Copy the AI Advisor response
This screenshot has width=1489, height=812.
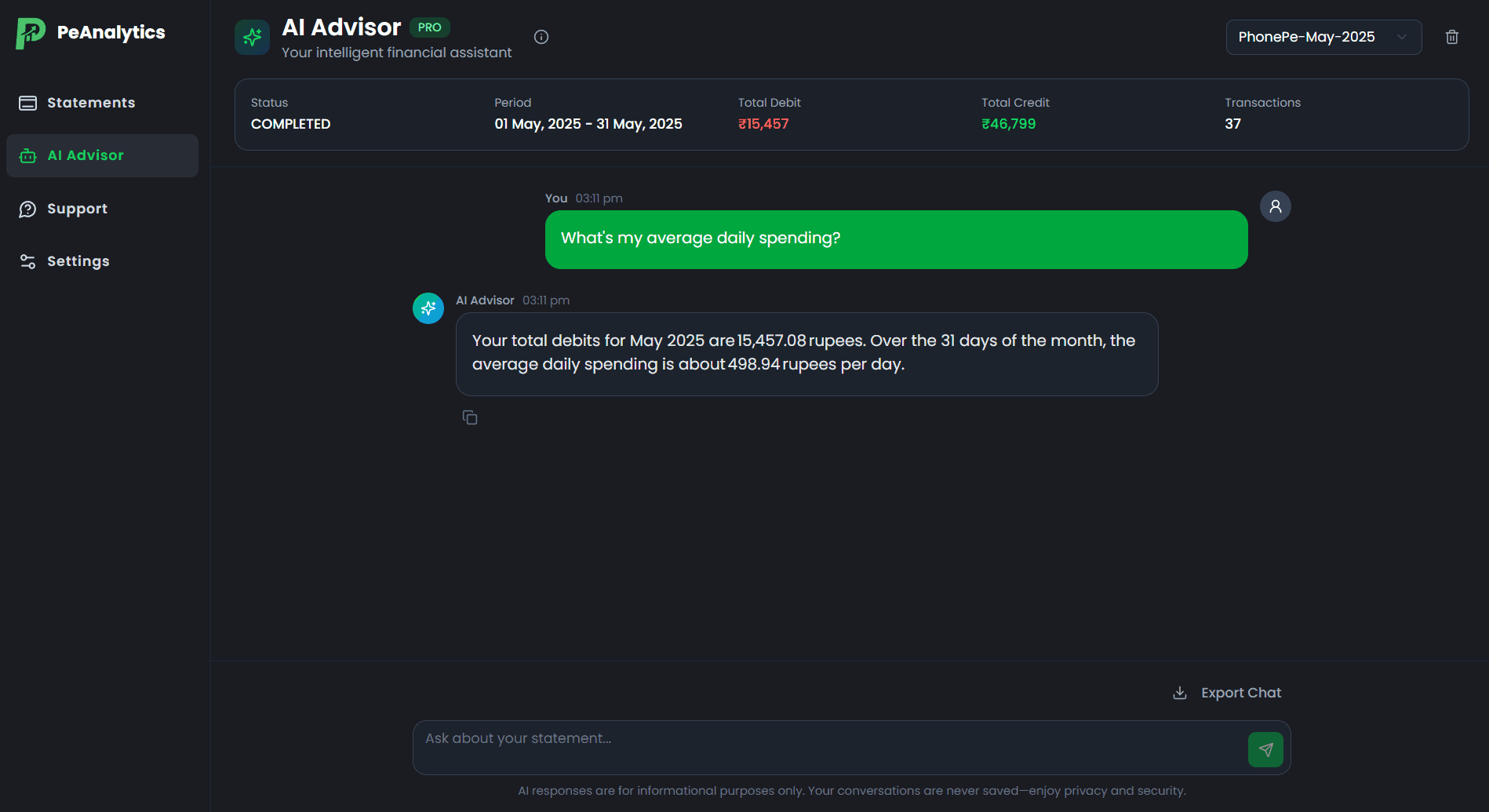point(470,417)
